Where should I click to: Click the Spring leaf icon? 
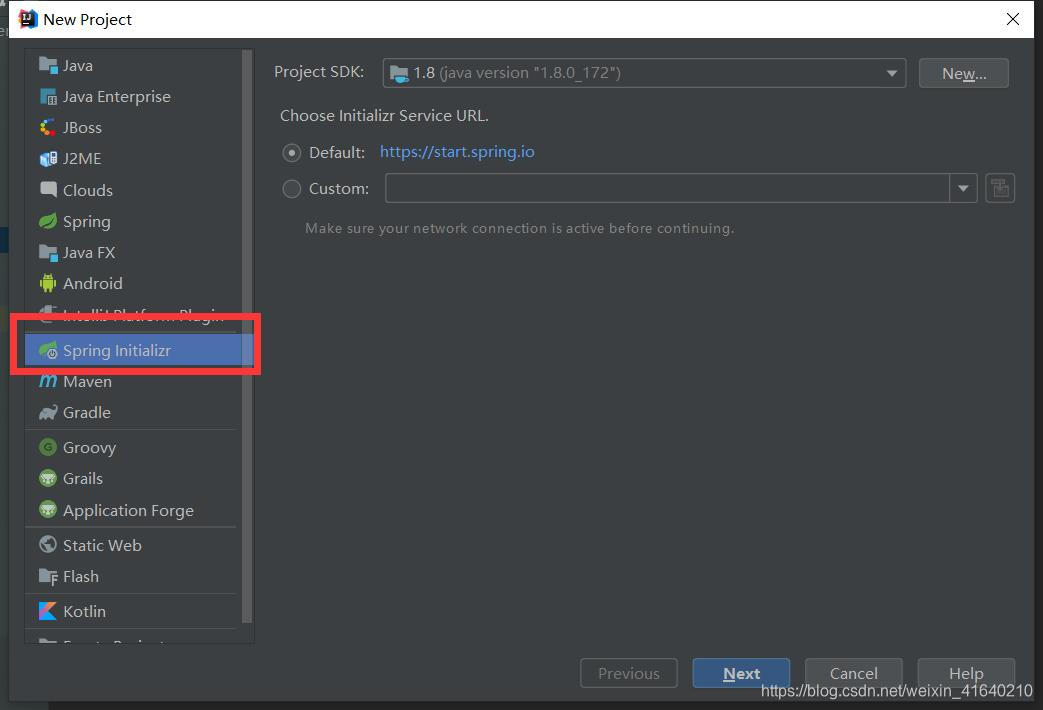(48, 221)
